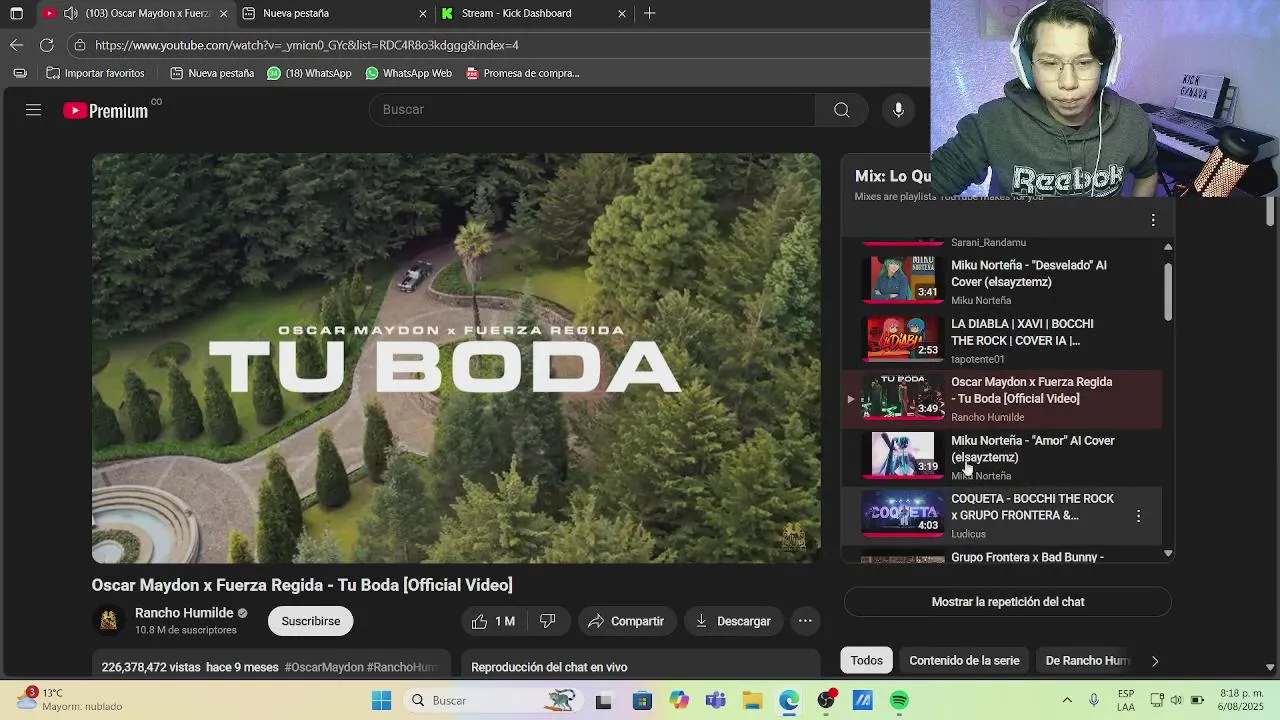
Task: Open Windows Start menu
Action: [x=381, y=701]
